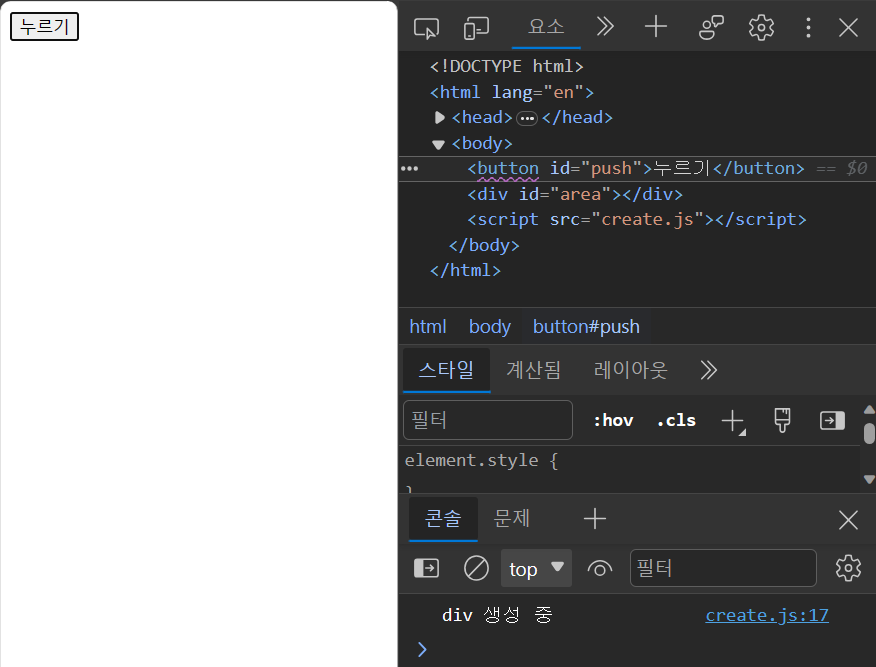876x667 pixels.
Task: Open the create.js:17 source link
Action: (766, 615)
